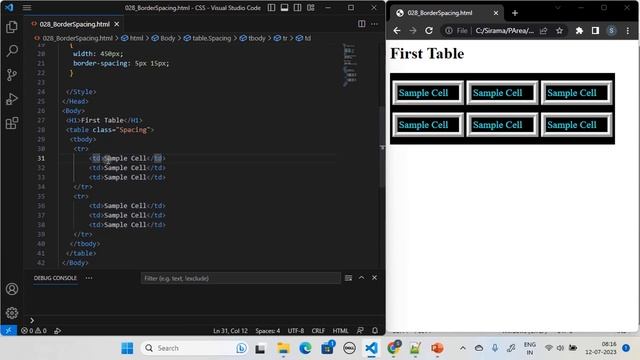Image resolution: width=640 pixels, height=360 pixels.
Task: Bookmark this page with star icon
Action: click(x=559, y=31)
